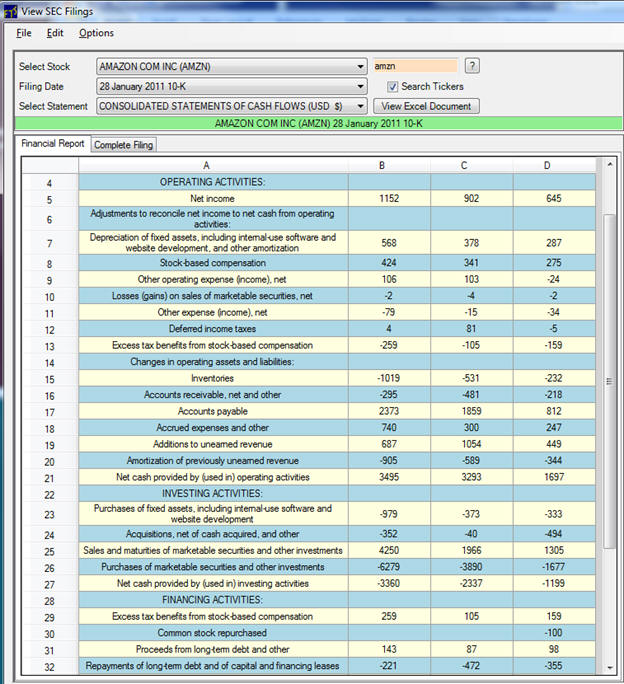
Task: Open the Select Statement dropdown
Action: point(360,106)
